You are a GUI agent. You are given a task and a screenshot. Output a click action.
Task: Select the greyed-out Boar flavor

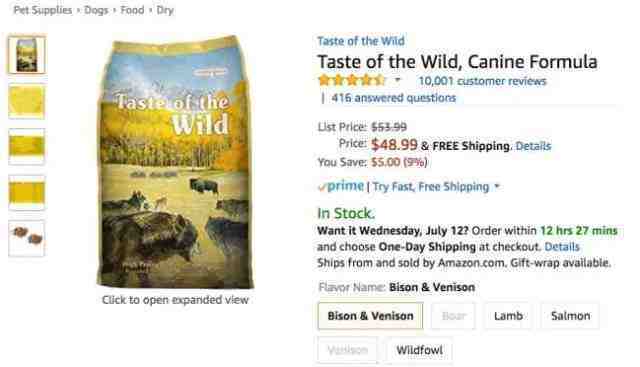pos(453,316)
